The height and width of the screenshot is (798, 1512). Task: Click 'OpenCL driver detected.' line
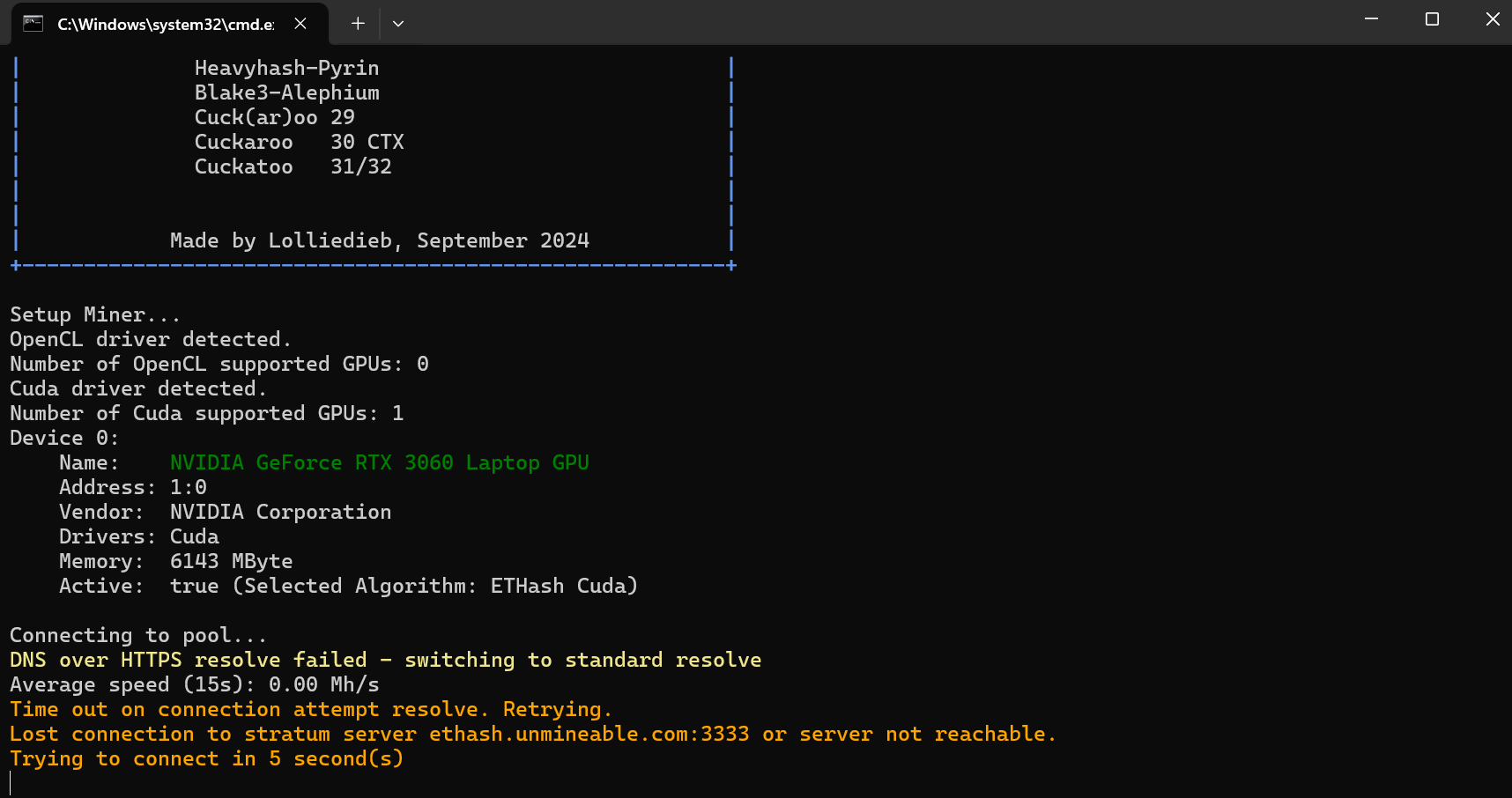pos(151,339)
